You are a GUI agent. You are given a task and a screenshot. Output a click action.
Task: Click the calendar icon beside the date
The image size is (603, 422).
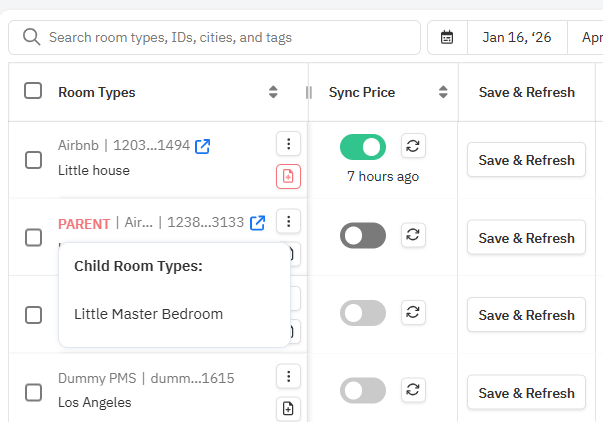447,38
